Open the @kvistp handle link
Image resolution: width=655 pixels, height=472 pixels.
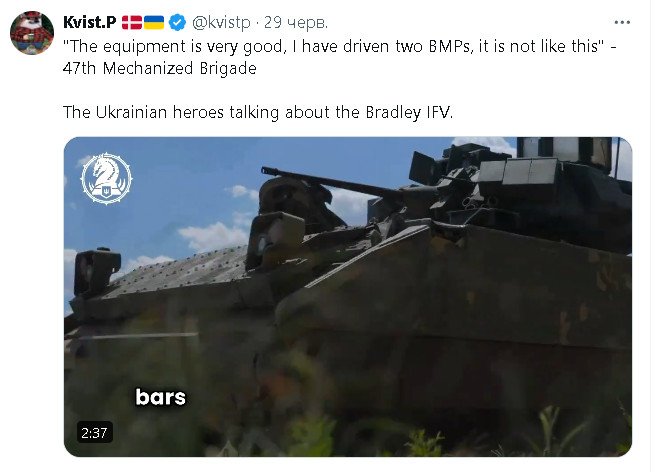coord(221,22)
